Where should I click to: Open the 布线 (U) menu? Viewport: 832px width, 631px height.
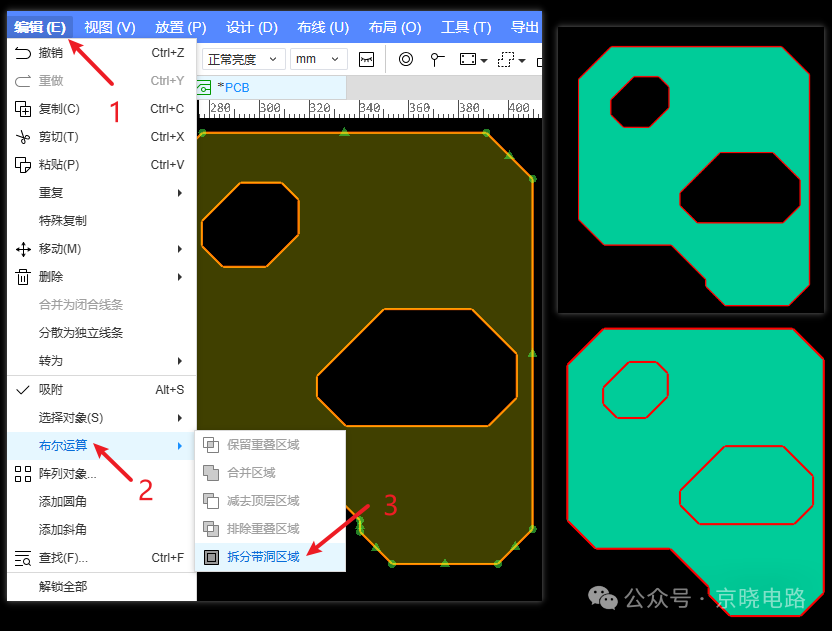323,27
